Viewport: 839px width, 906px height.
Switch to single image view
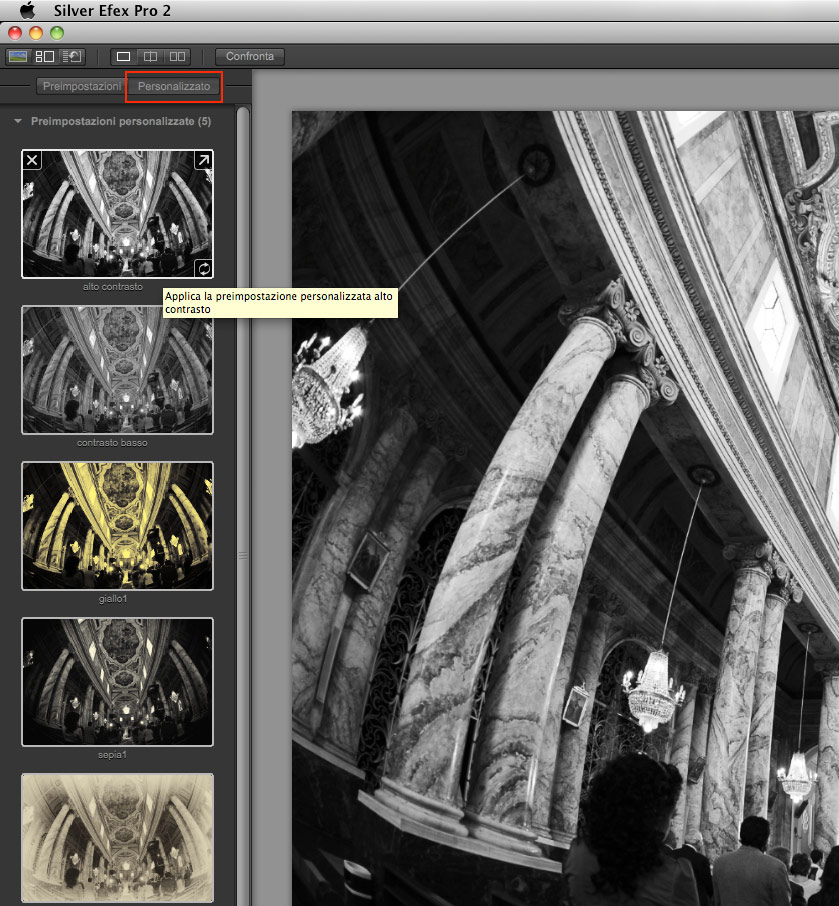point(123,57)
